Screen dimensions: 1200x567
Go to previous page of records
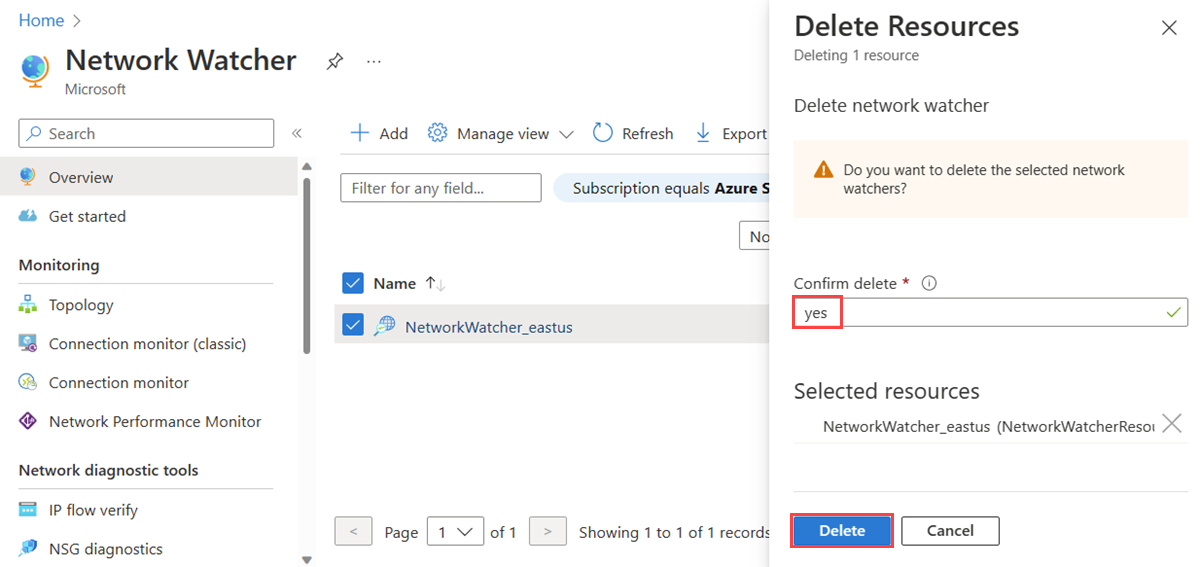(353, 532)
